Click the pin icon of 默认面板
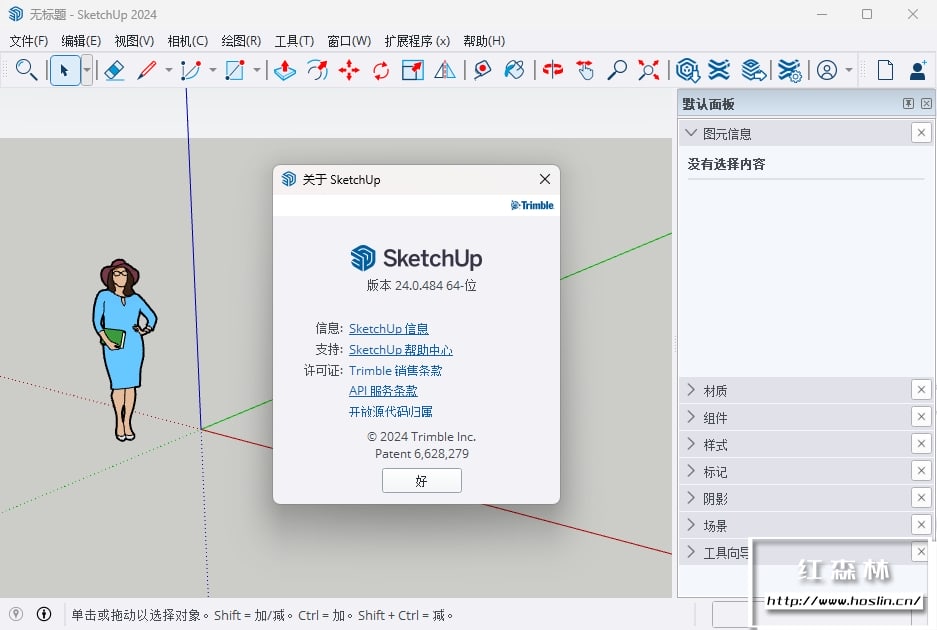The image size is (937, 630). pyautogui.click(x=908, y=103)
